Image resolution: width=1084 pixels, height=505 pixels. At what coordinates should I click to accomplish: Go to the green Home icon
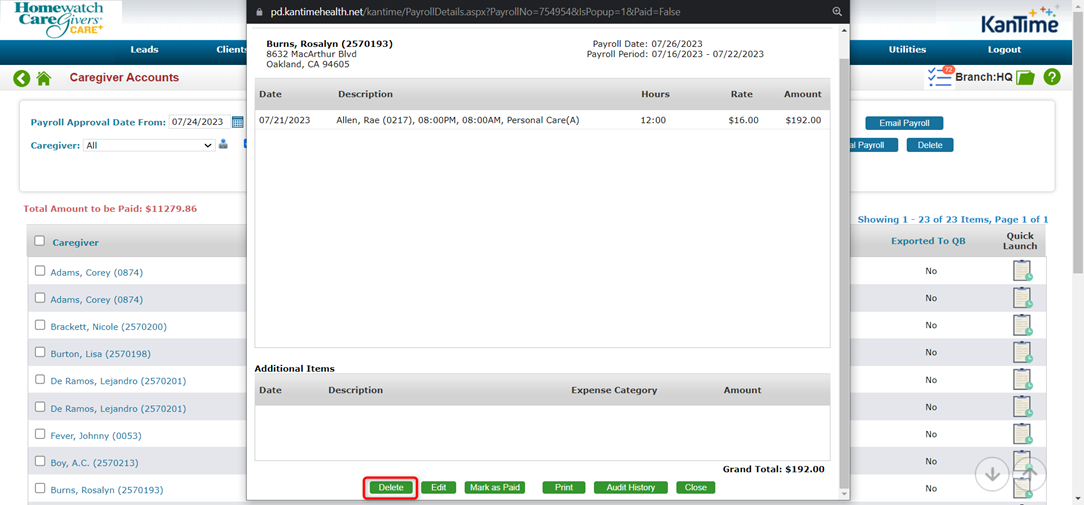click(43, 78)
